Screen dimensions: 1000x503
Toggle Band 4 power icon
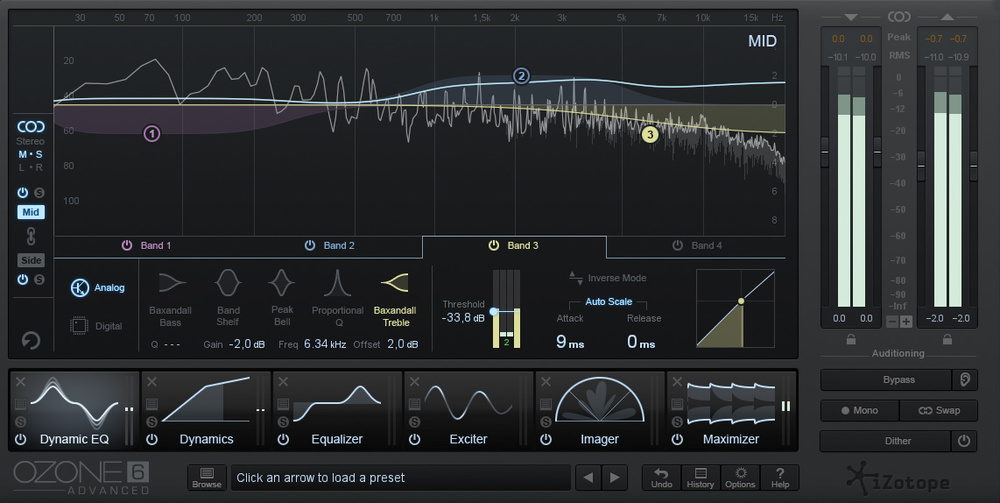click(x=677, y=245)
